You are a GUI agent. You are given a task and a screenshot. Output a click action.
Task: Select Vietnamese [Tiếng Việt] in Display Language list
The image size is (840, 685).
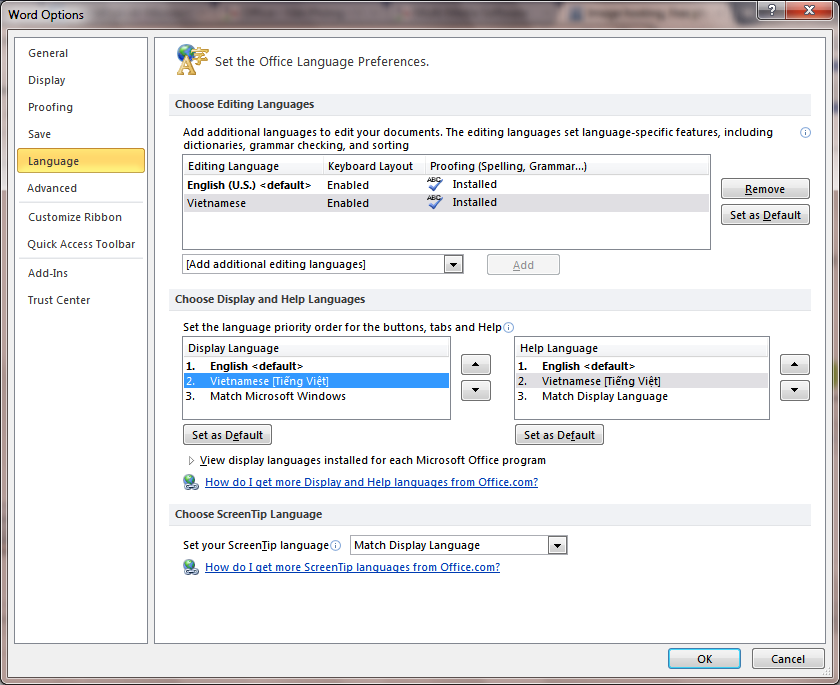(316, 381)
